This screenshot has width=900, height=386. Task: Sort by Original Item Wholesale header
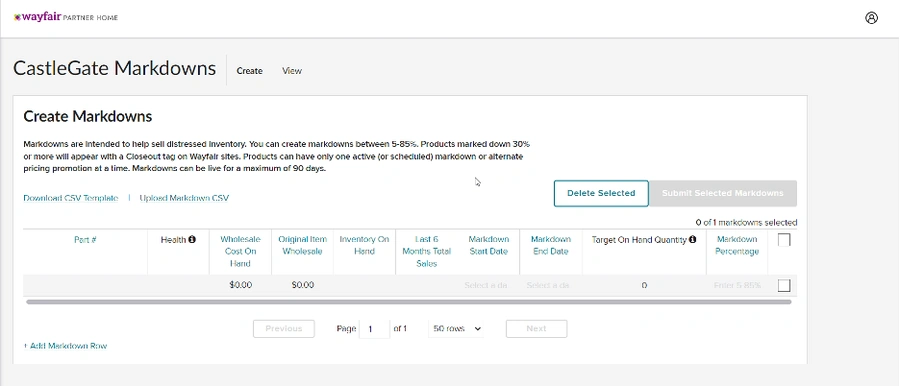(302, 245)
